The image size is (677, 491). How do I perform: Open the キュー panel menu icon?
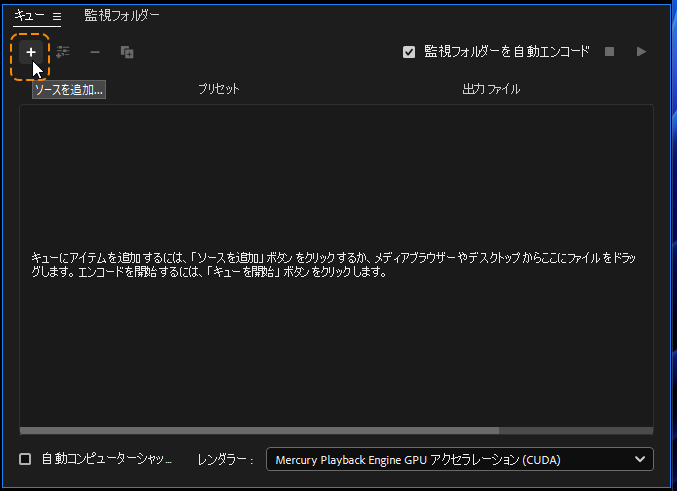(x=57, y=16)
